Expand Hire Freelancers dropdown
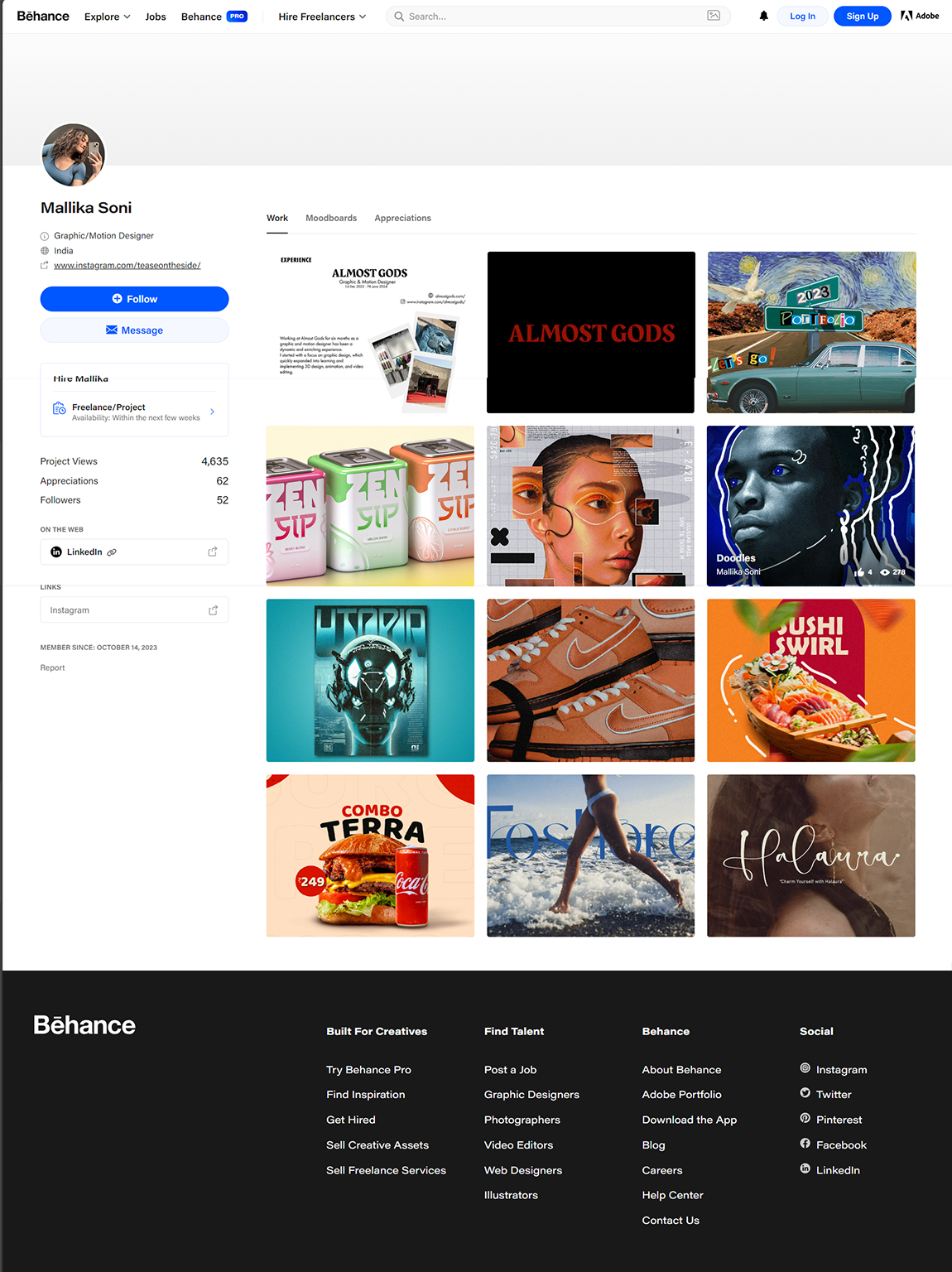This screenshot has width=952, height=1272. tap(322, 17)
